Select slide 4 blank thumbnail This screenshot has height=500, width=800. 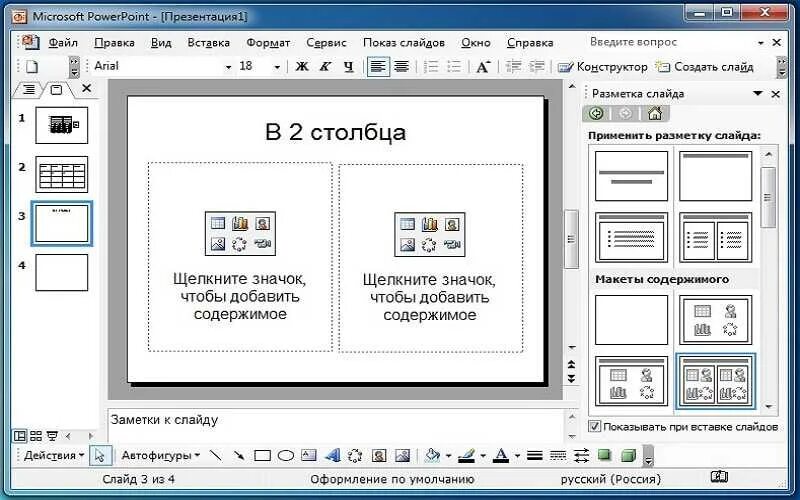[62, 273]
